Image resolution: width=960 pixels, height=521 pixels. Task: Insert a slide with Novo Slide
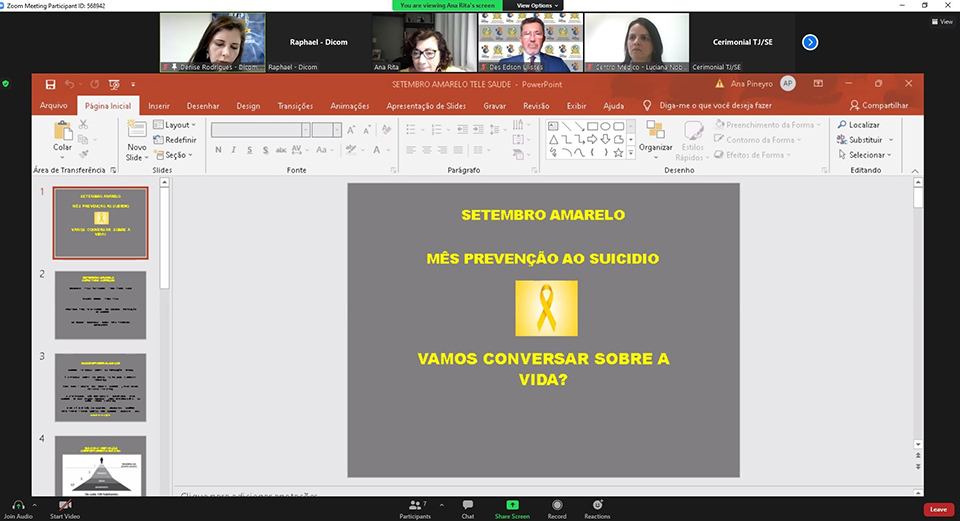(136, 135)
